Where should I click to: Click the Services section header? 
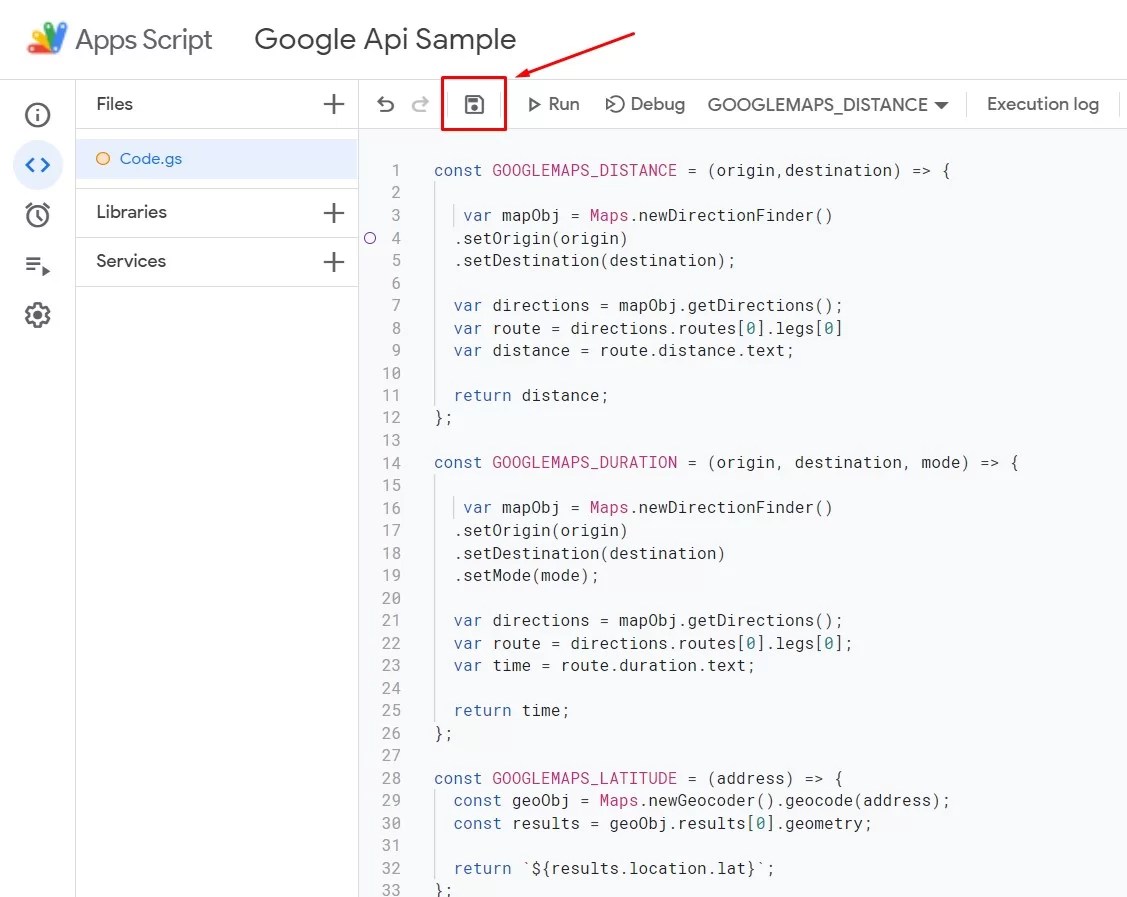(131, 261)
